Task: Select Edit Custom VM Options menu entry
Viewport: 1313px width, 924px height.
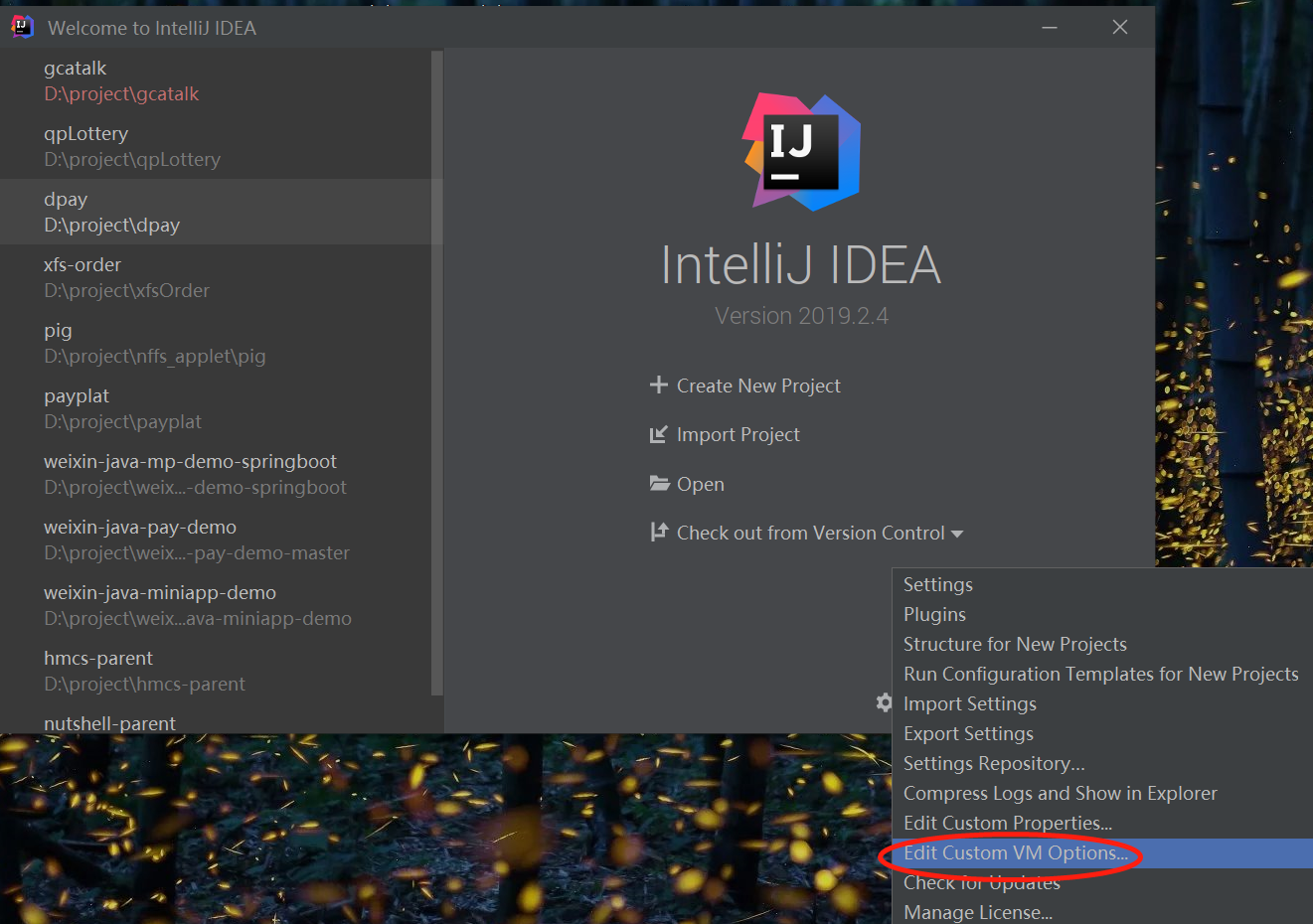Action: coord(1102,852)
